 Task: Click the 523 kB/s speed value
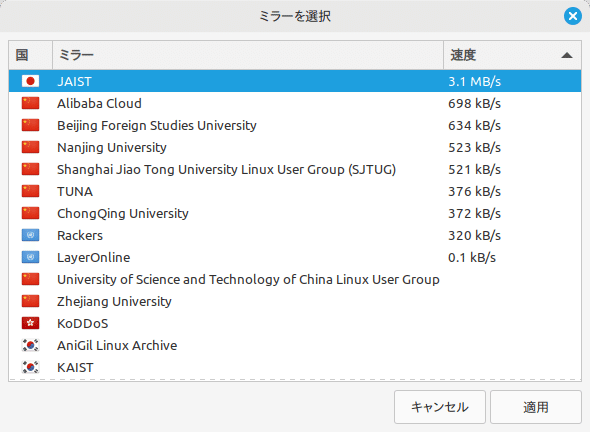point(474,147)
